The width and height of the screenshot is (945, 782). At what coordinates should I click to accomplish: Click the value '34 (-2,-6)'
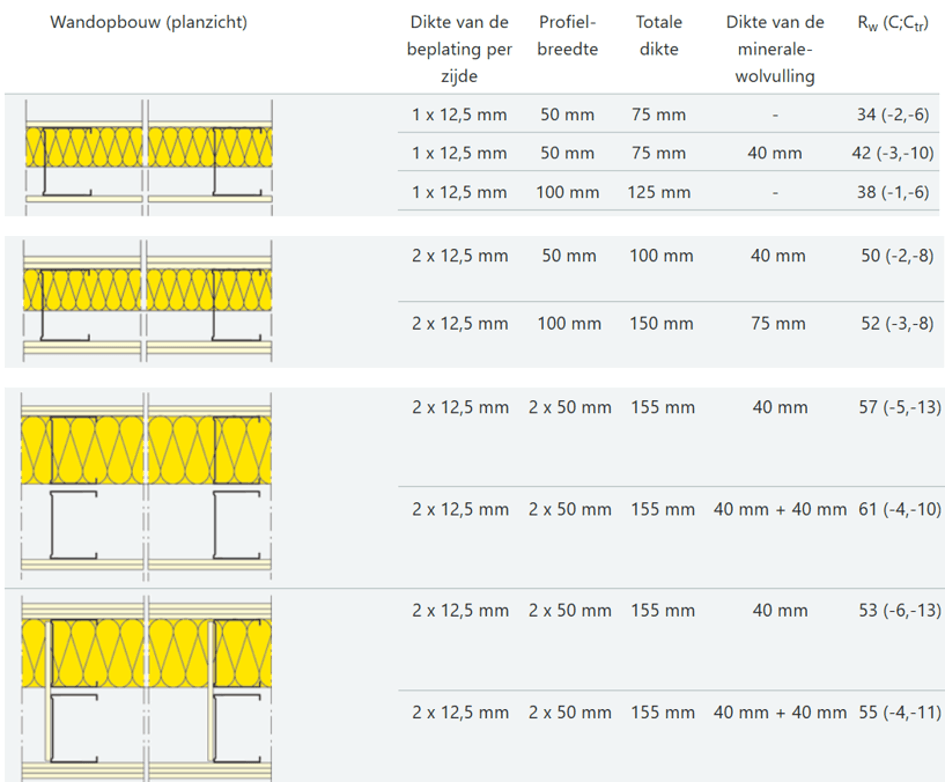[893, 114]
